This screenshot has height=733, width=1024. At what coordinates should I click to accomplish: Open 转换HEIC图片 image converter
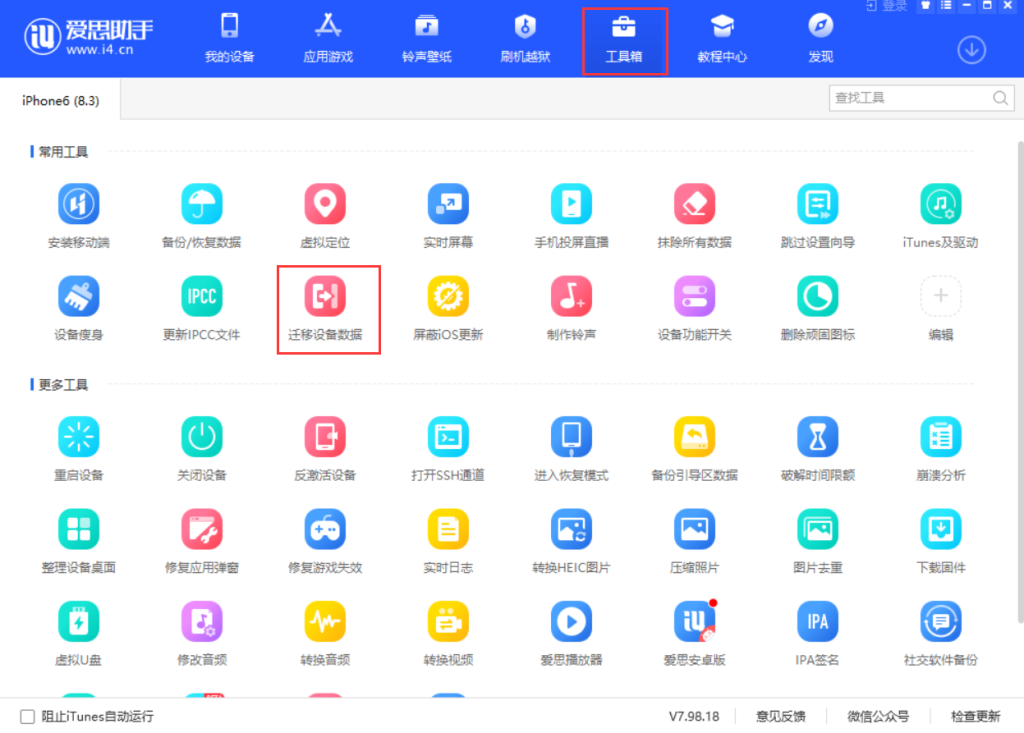tap(571, 539)
